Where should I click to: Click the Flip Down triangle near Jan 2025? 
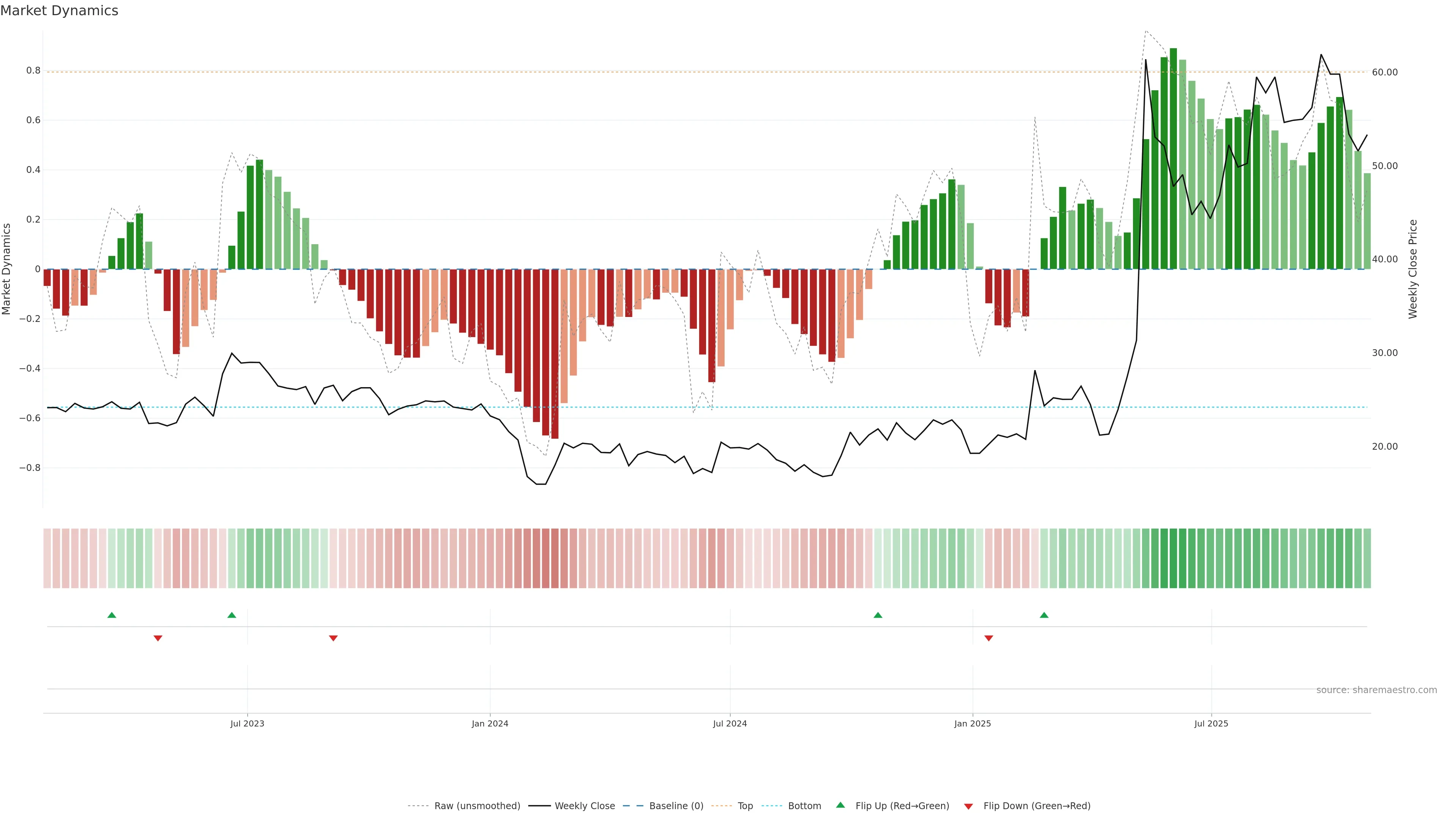click(x=988, y=638)
